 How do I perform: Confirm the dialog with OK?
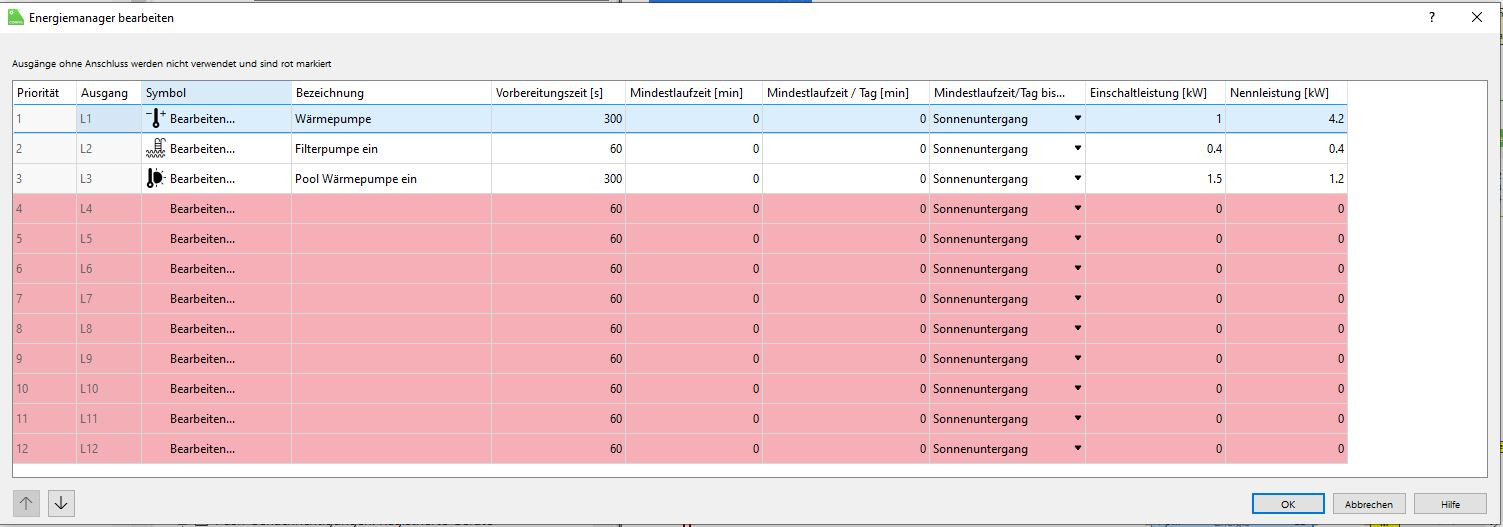(x=1288, y=504)
